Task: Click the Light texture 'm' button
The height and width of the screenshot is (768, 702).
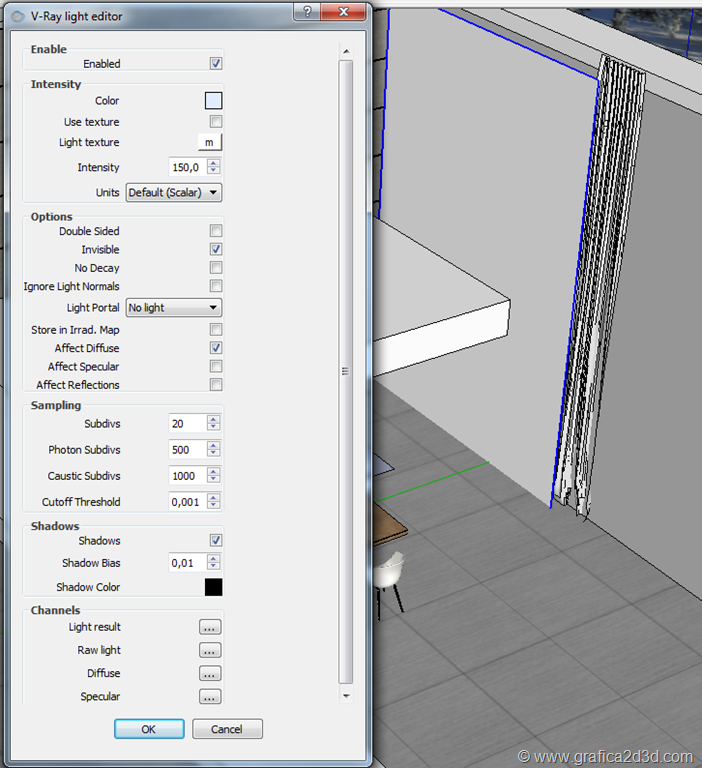Action: click(x=210, y=143)
